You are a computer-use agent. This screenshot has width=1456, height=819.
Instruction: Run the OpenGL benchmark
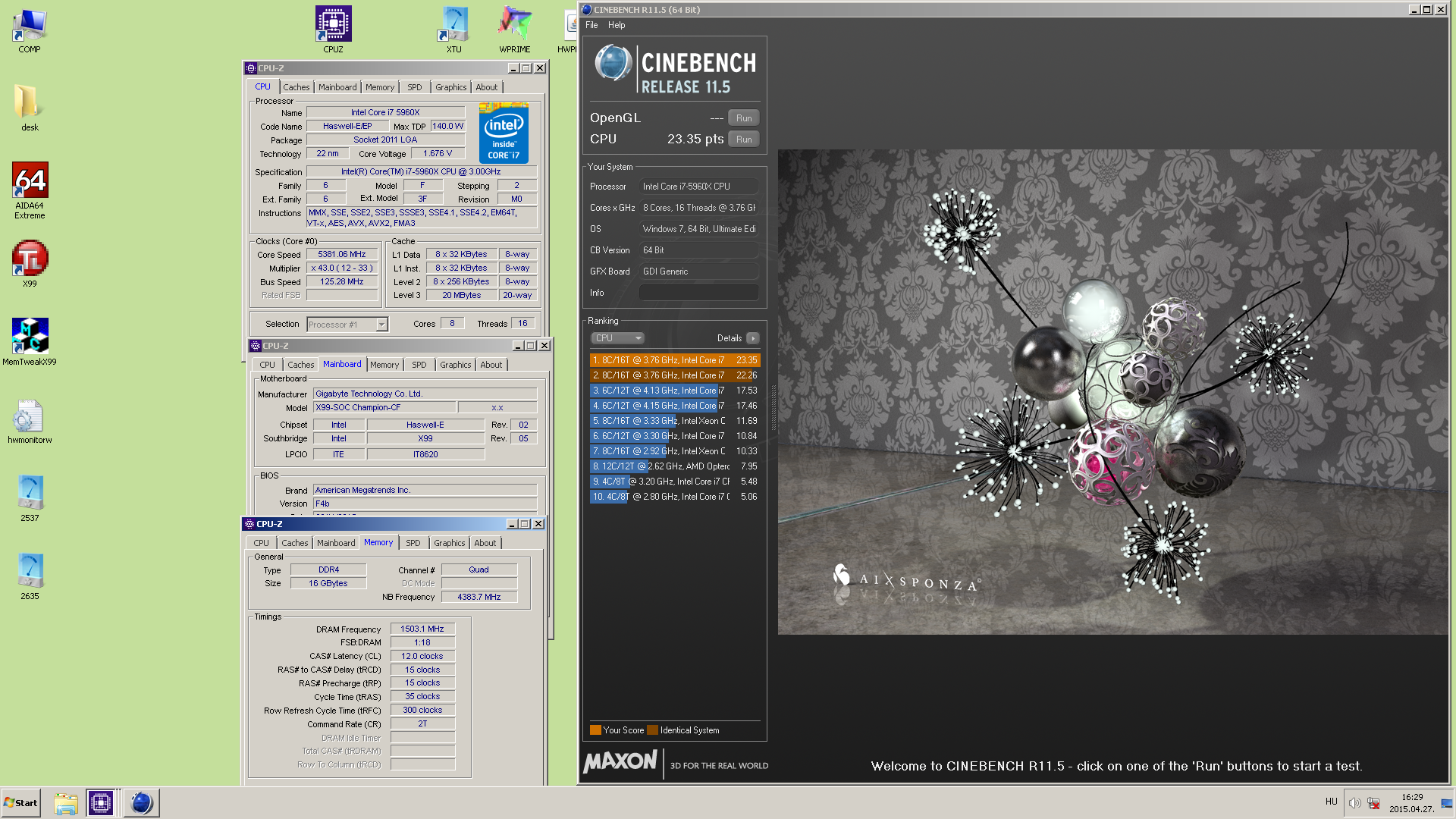click(744, 118)
